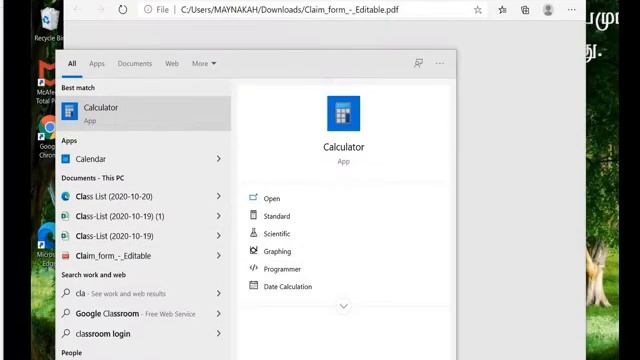Expand the 'cla' web results chevron
640x360 pixels.
[x=219, y=293]
